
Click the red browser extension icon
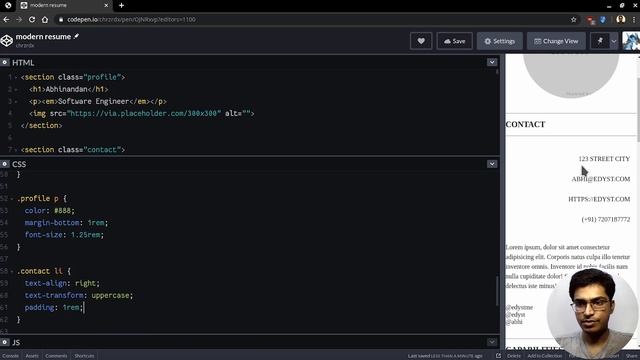pos(591,20)
